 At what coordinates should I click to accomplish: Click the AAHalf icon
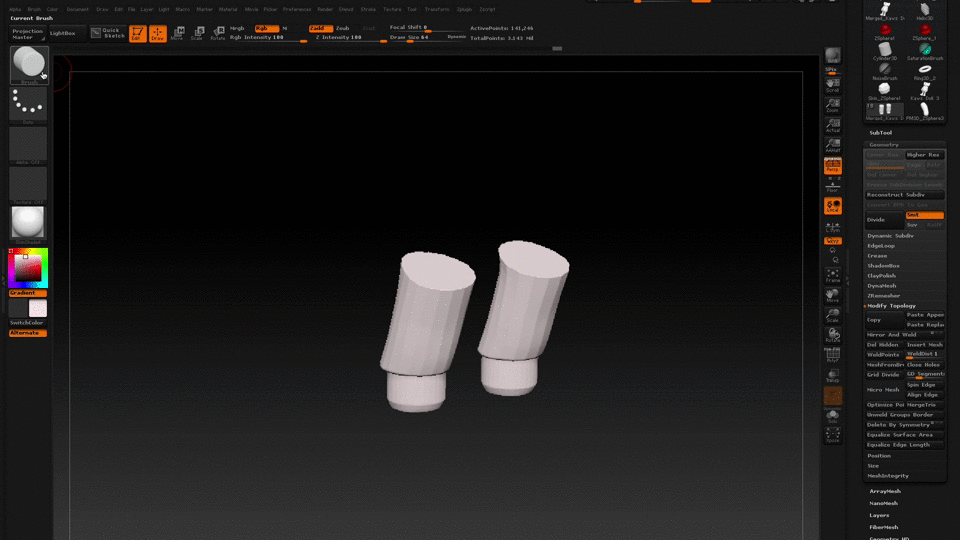833,145
